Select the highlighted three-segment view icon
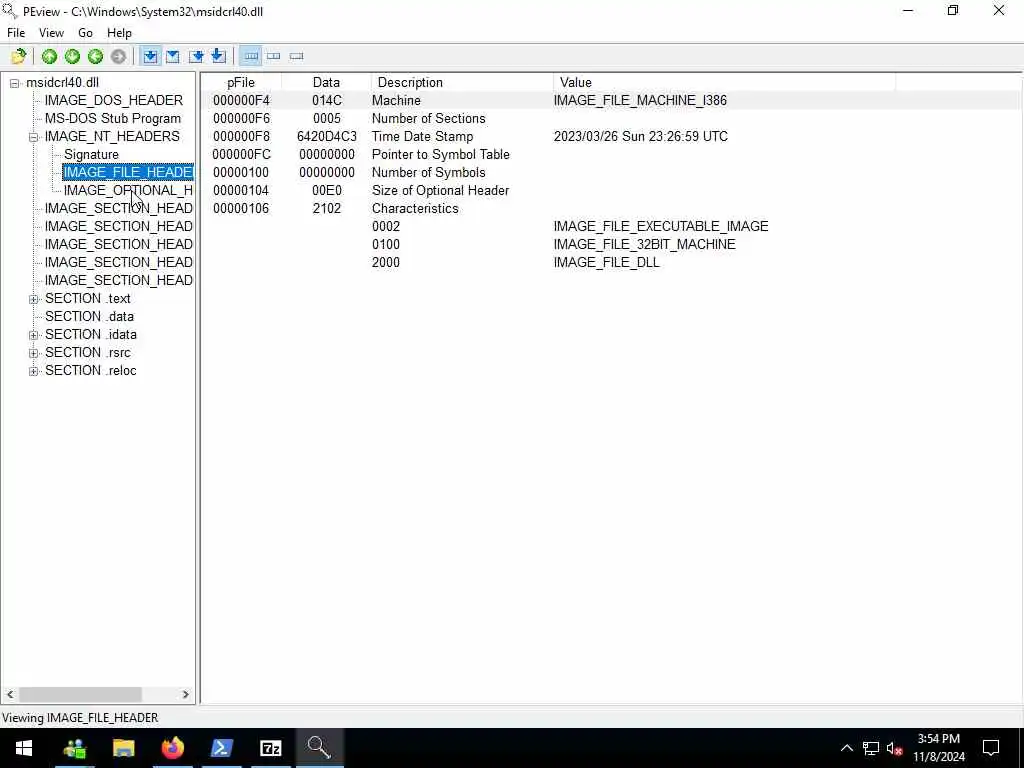This screenshot has width=1024, height=768. (x=251, y=56)
